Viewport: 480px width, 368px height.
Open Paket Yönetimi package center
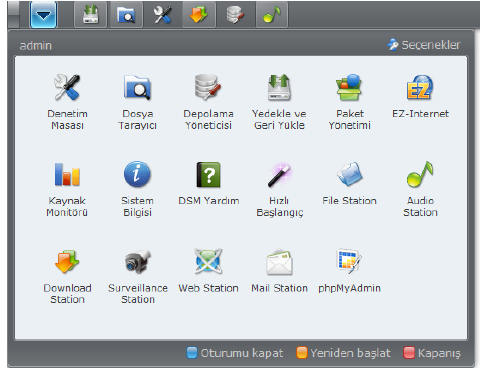pos(349,87)
